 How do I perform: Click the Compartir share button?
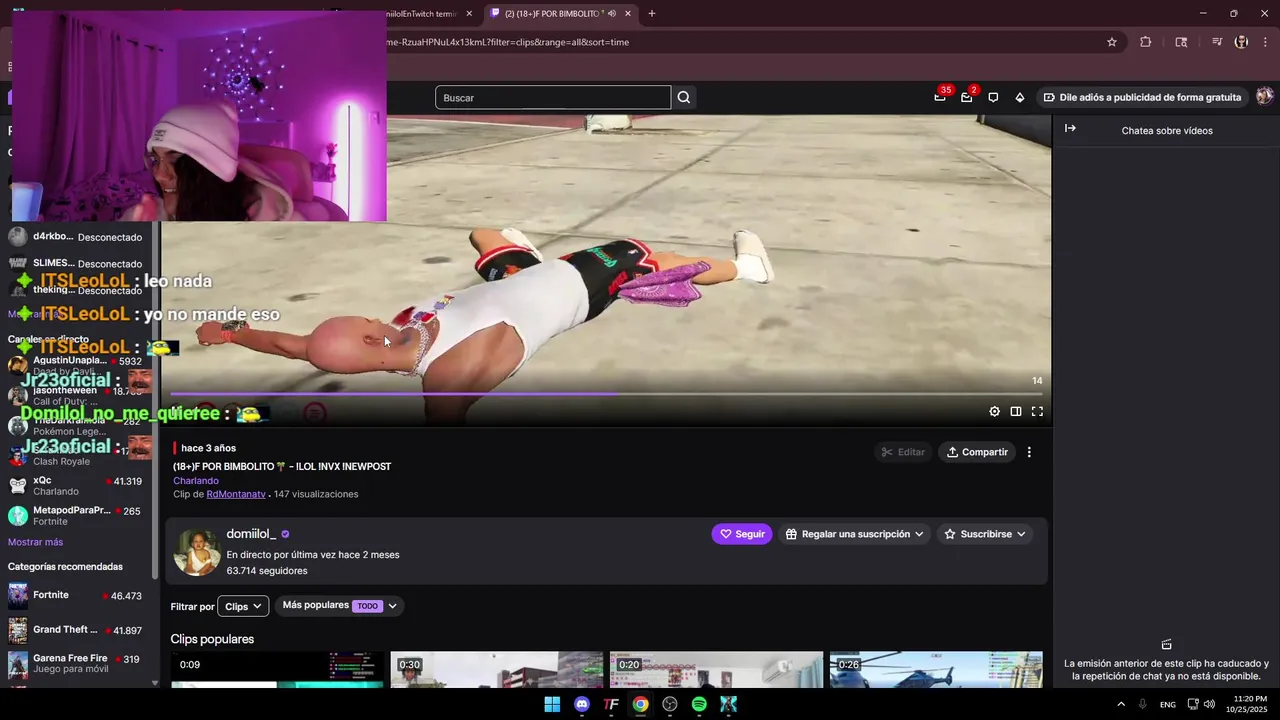tap(977, 452)
